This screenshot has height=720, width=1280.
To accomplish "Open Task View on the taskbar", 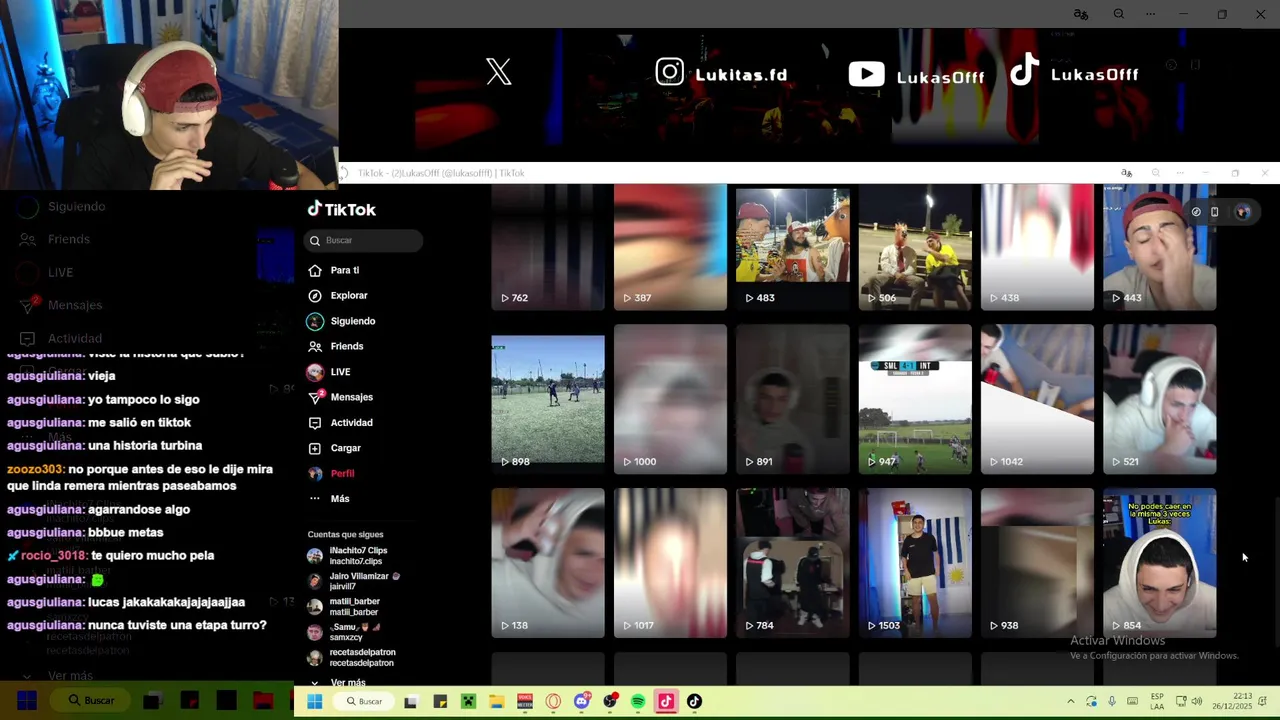I will tap(410, 702).
